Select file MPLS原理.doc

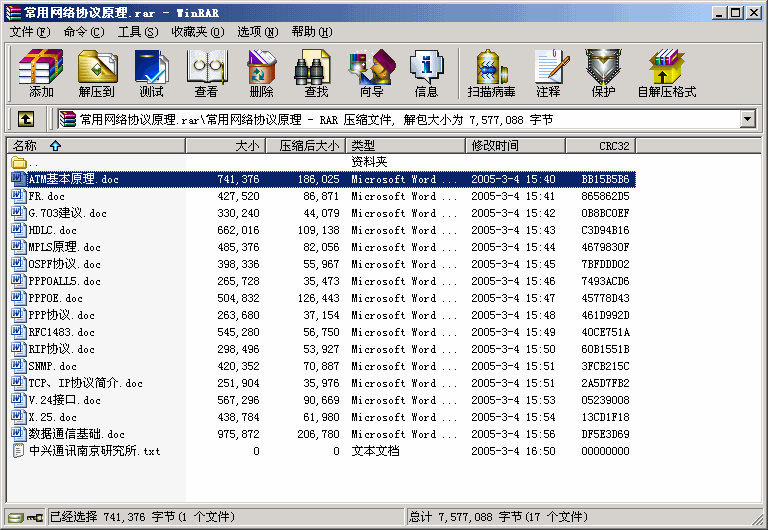click(64, 247)
